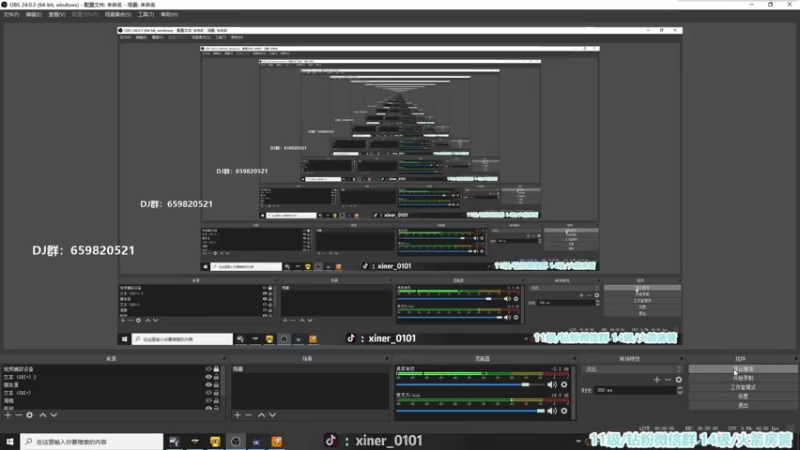The width and height of the screenshot is (800, 450).
Task: Toggle lock on 文本 (GDI+) source
Action: coord(216,393)
